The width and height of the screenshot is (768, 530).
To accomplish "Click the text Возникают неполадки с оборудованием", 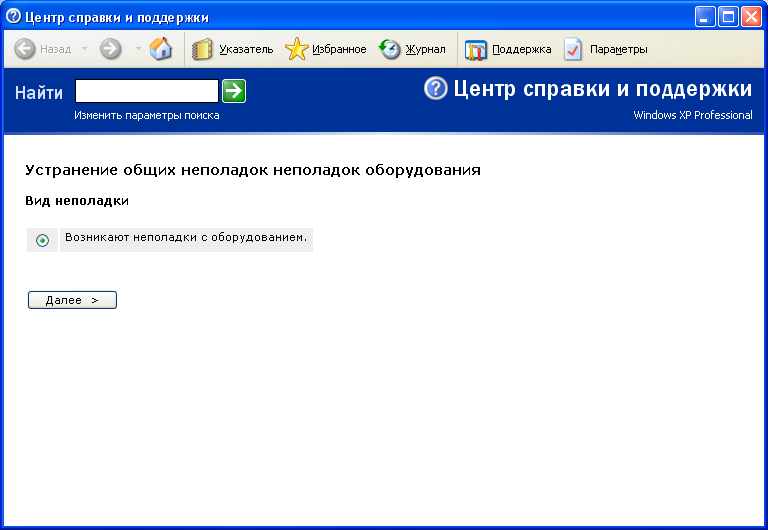I will (186, 237).
